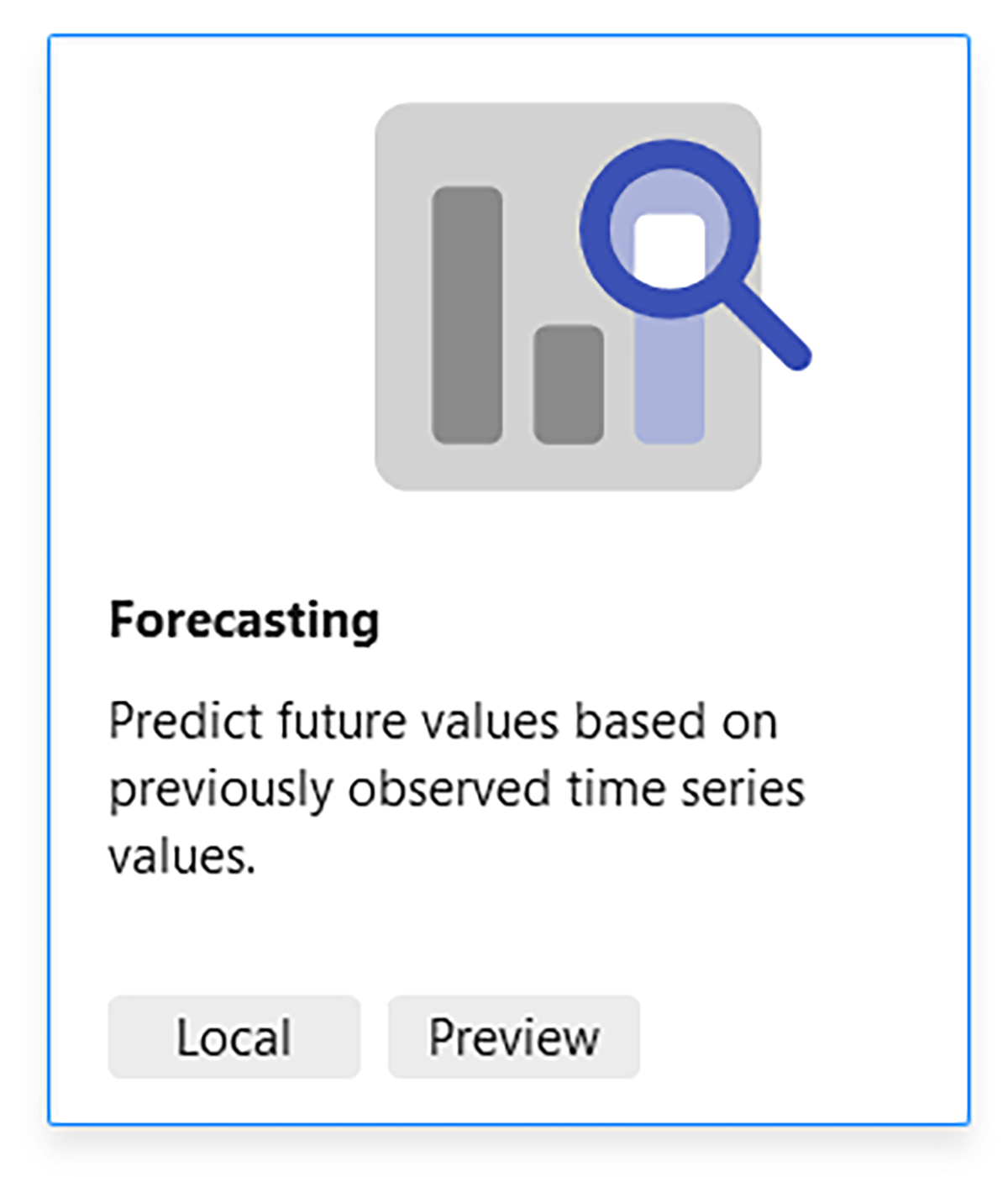The image size is (1008, 1177).
Task: Click the empty card area right of Preview
Action: coord(798,1037)
